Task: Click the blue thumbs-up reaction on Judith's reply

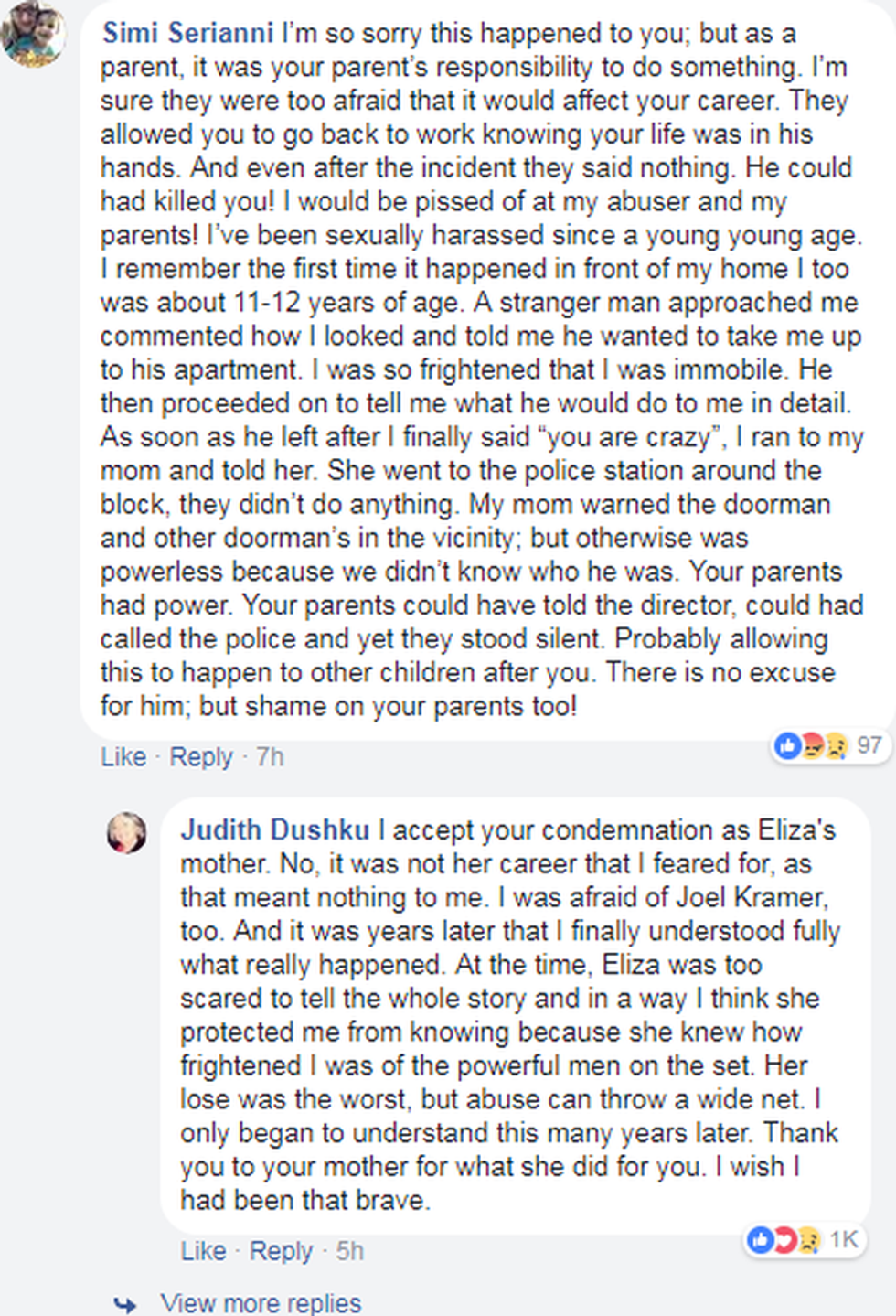Action: pos(761,1240)
